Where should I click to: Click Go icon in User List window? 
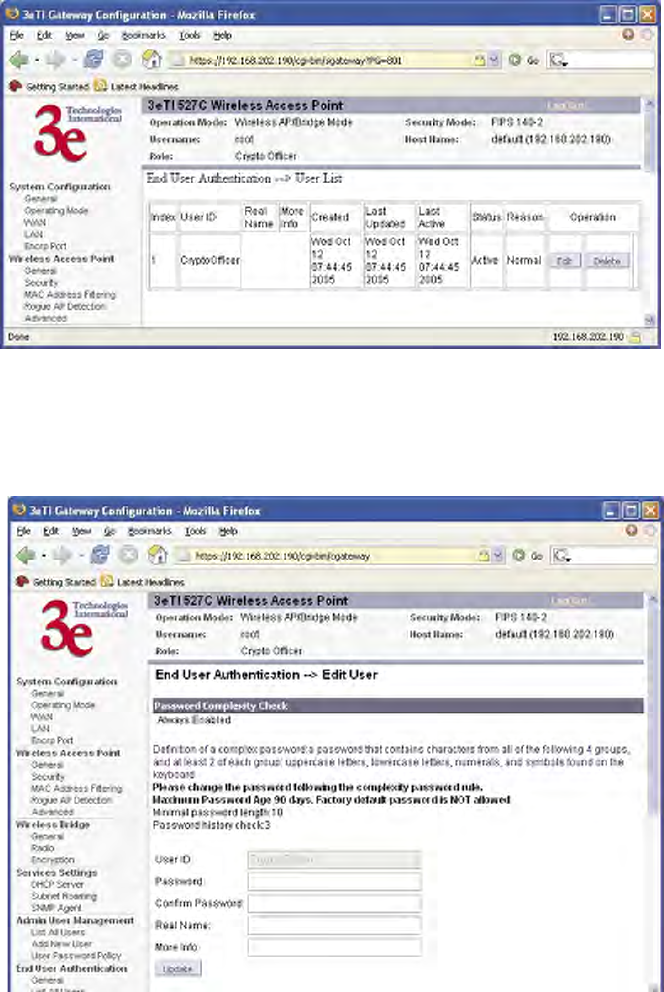coord(515,60)
